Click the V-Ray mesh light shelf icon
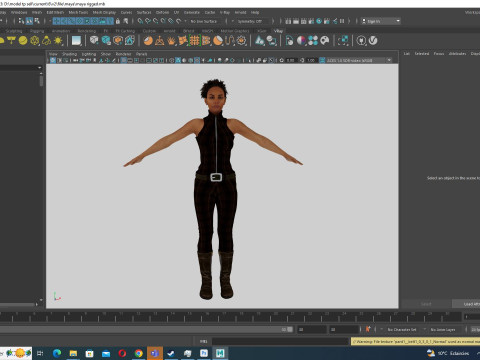The image size is (480, 360). pyautogui.click(x=35, y=41)
